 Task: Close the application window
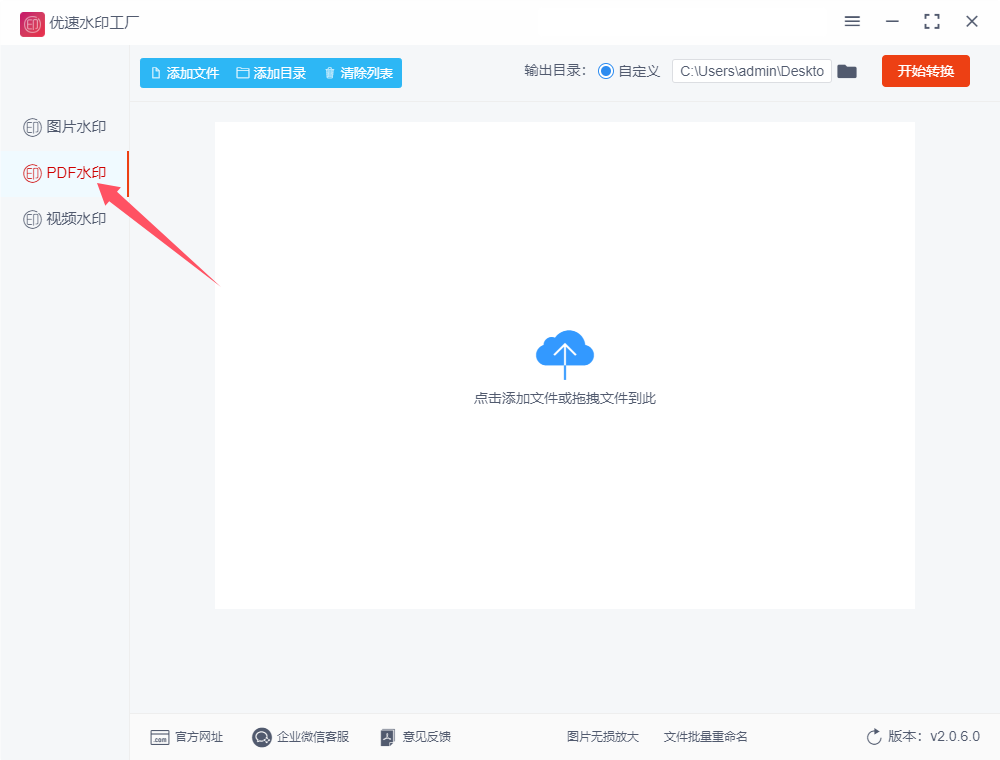[x=972, y=22]
